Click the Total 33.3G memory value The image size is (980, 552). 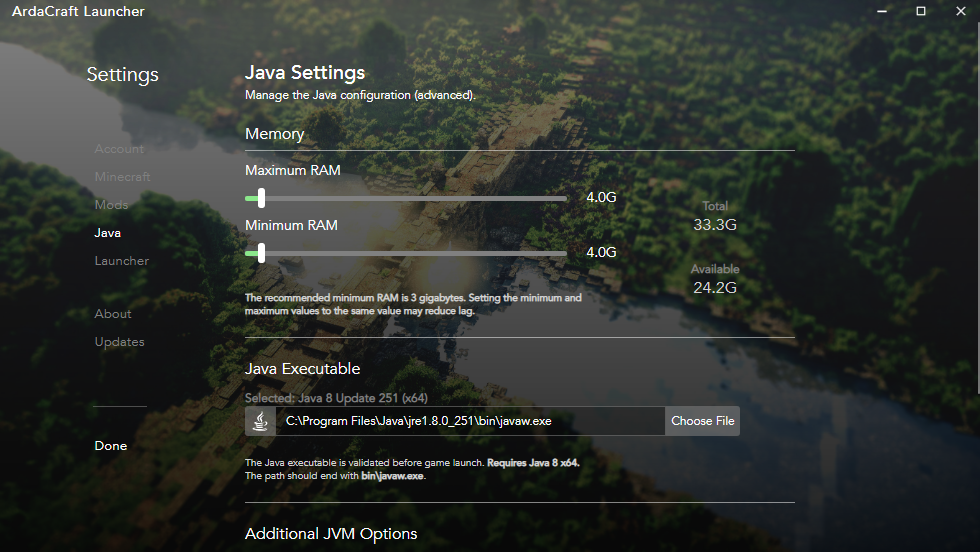tap(715, 224)
